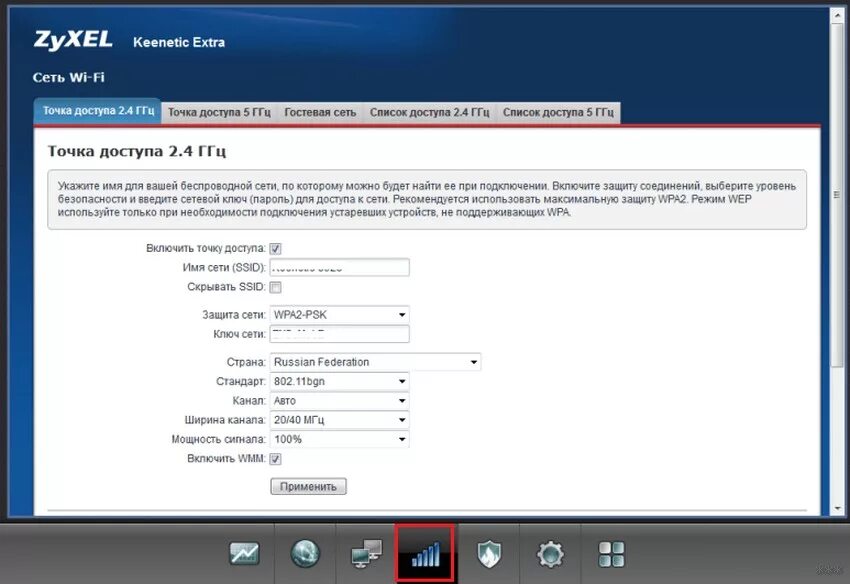Enable the 'Скрывать SSID' checkbox
Screen dimensions: 850x584
(x=275, y=287)
